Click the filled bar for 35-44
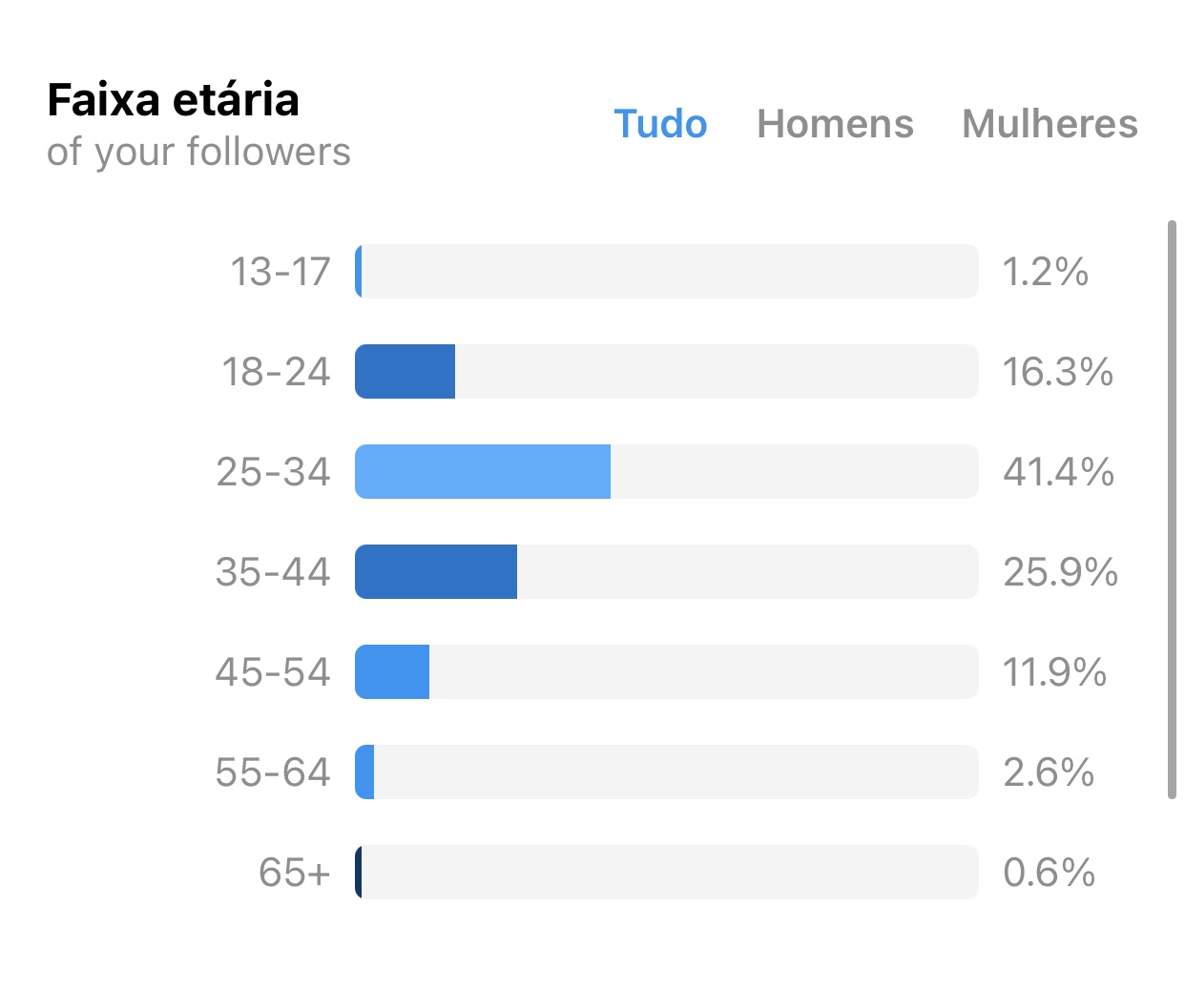 (x=436, y=571)
